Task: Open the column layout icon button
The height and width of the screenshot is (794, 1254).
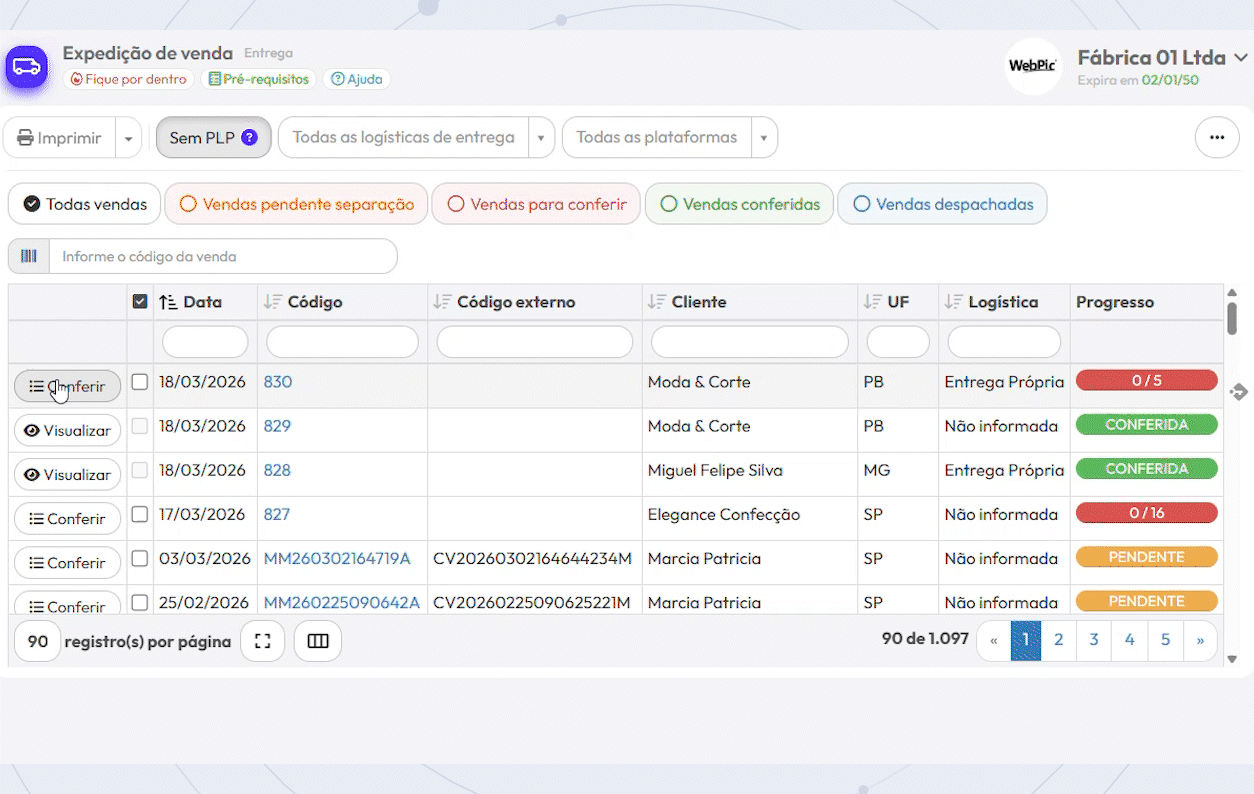Action: [318, 642]
